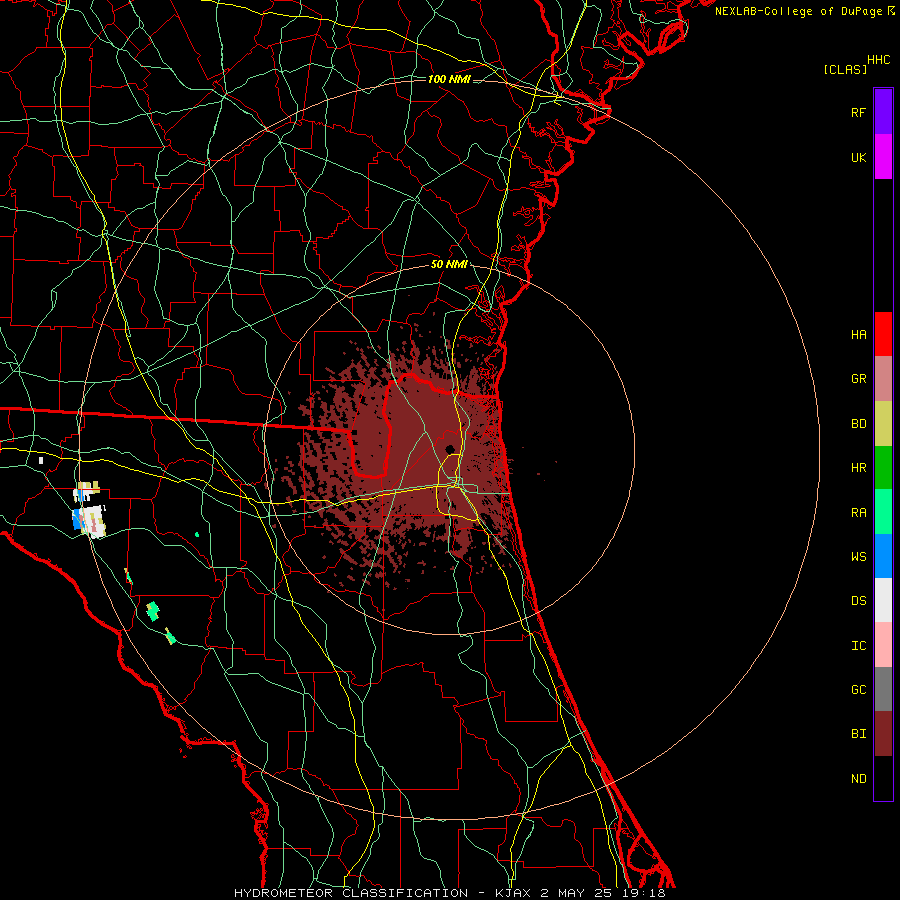Image resolution: width=900 pixels, height=900 pixels.
Task: Click the WS blue legend swatch
Action: pyautogui.click(x=883, y=556)
